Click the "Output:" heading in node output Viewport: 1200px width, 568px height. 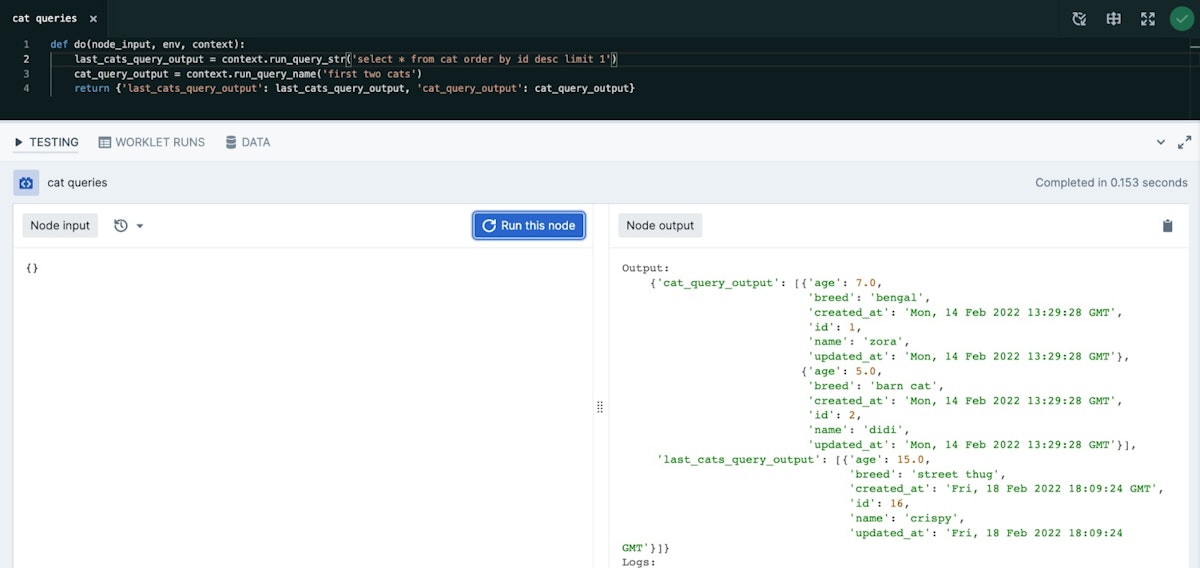[645, 268]
